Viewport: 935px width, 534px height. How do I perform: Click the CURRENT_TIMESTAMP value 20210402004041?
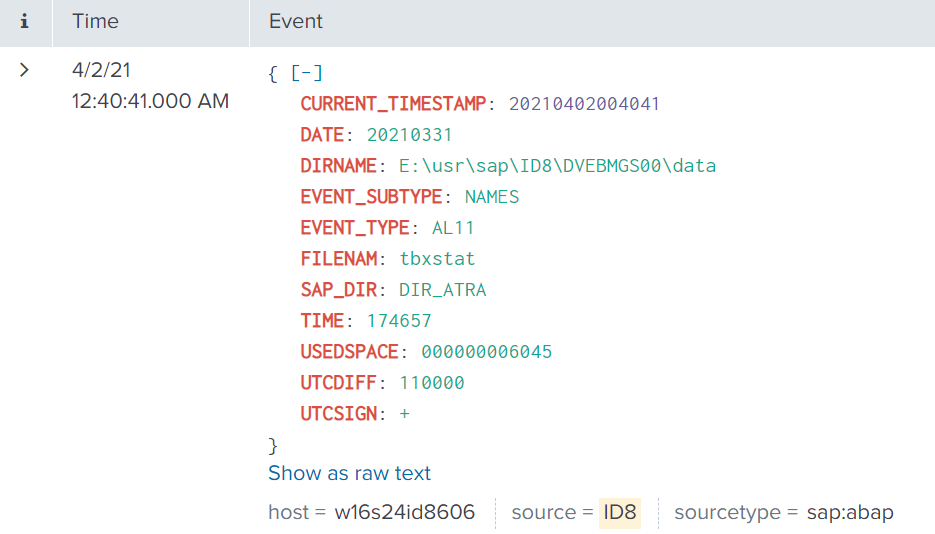tap(584, 104)
